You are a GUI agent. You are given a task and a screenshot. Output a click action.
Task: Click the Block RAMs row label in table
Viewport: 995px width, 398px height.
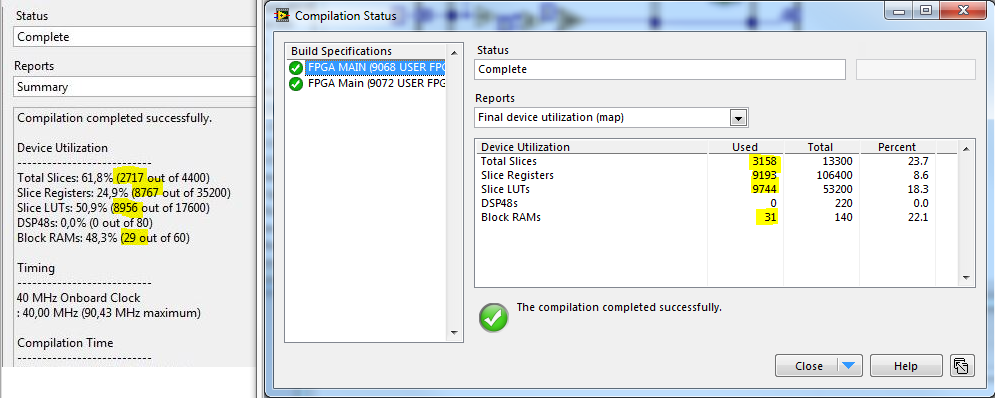(511, 217)
